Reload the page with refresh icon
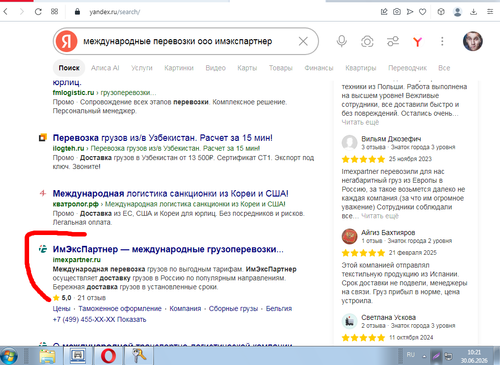This screenshot has height=365, width=500. point(38,12)
